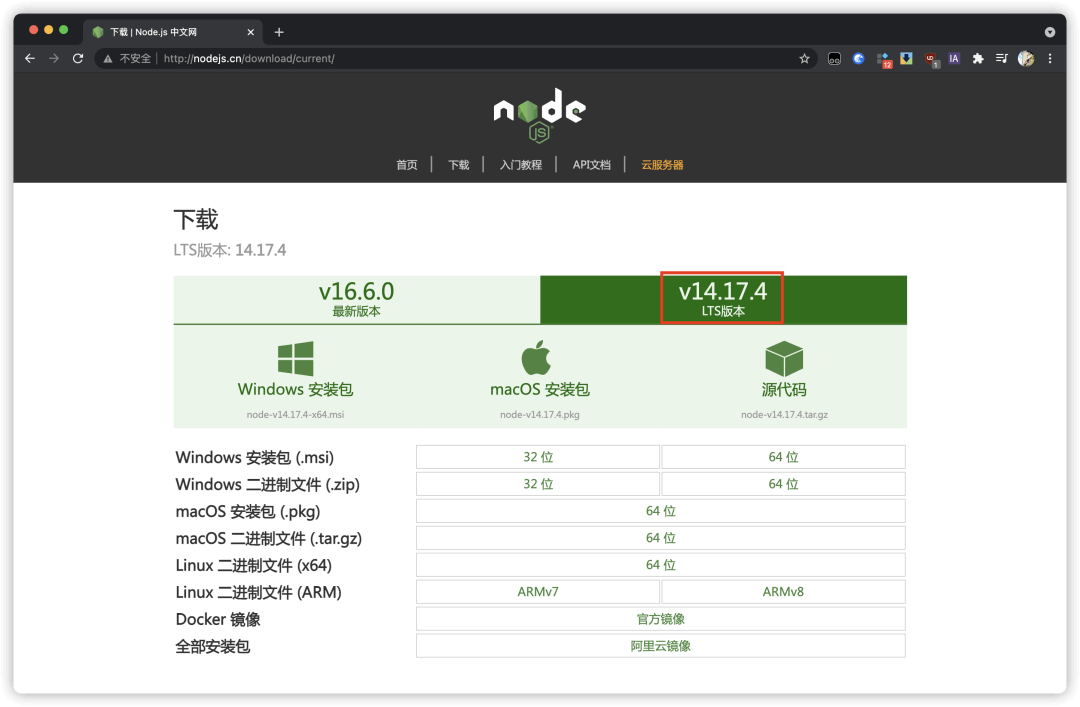Screen dimensions: 1080x707
Task: Click the browser forward arrow
Action: click(54, 59)
